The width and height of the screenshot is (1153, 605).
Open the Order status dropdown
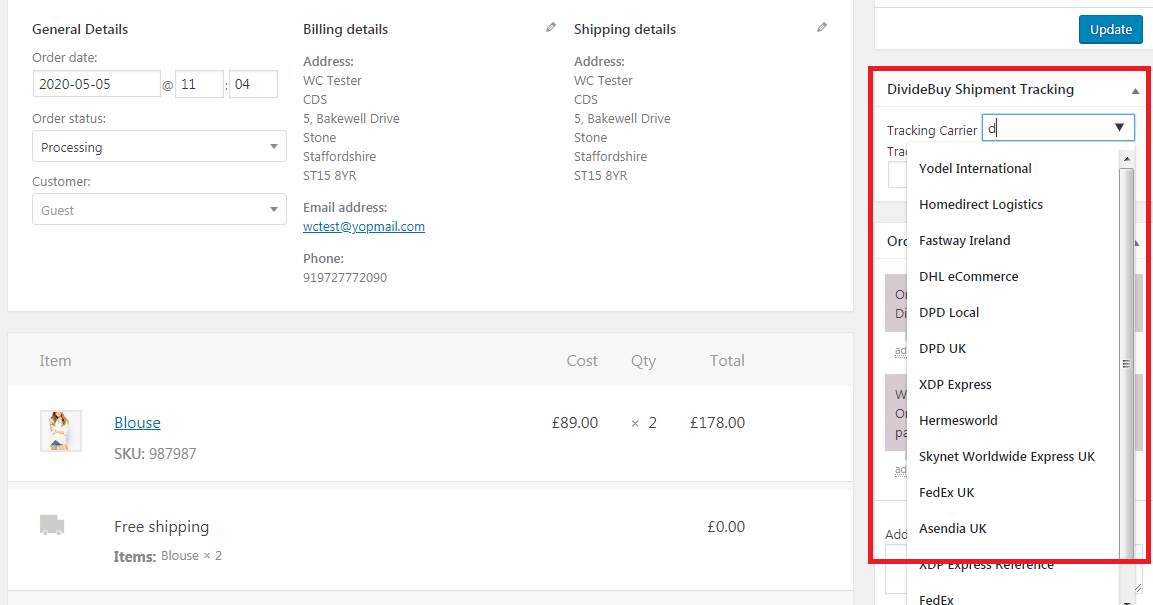point(160,147)
